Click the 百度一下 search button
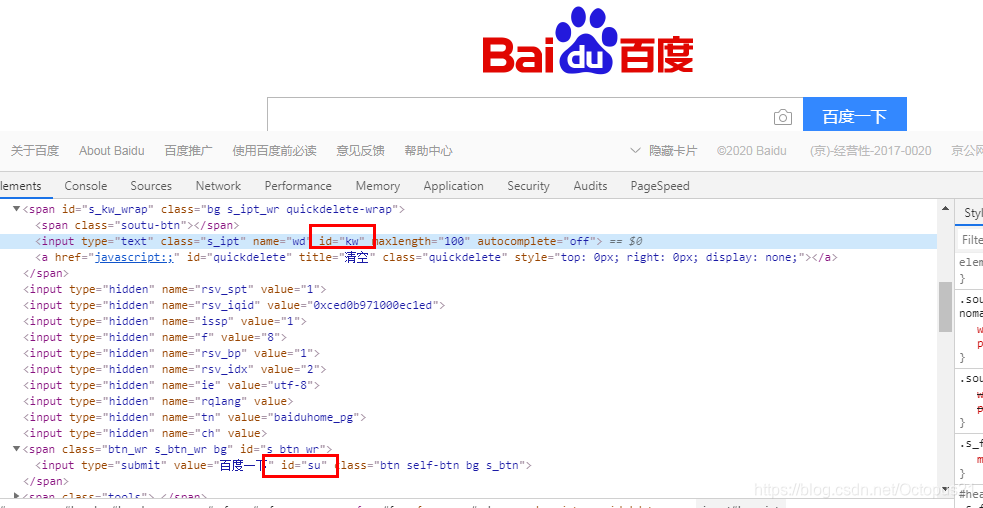Screen dimensions: 983x508 tap(854, 115)
